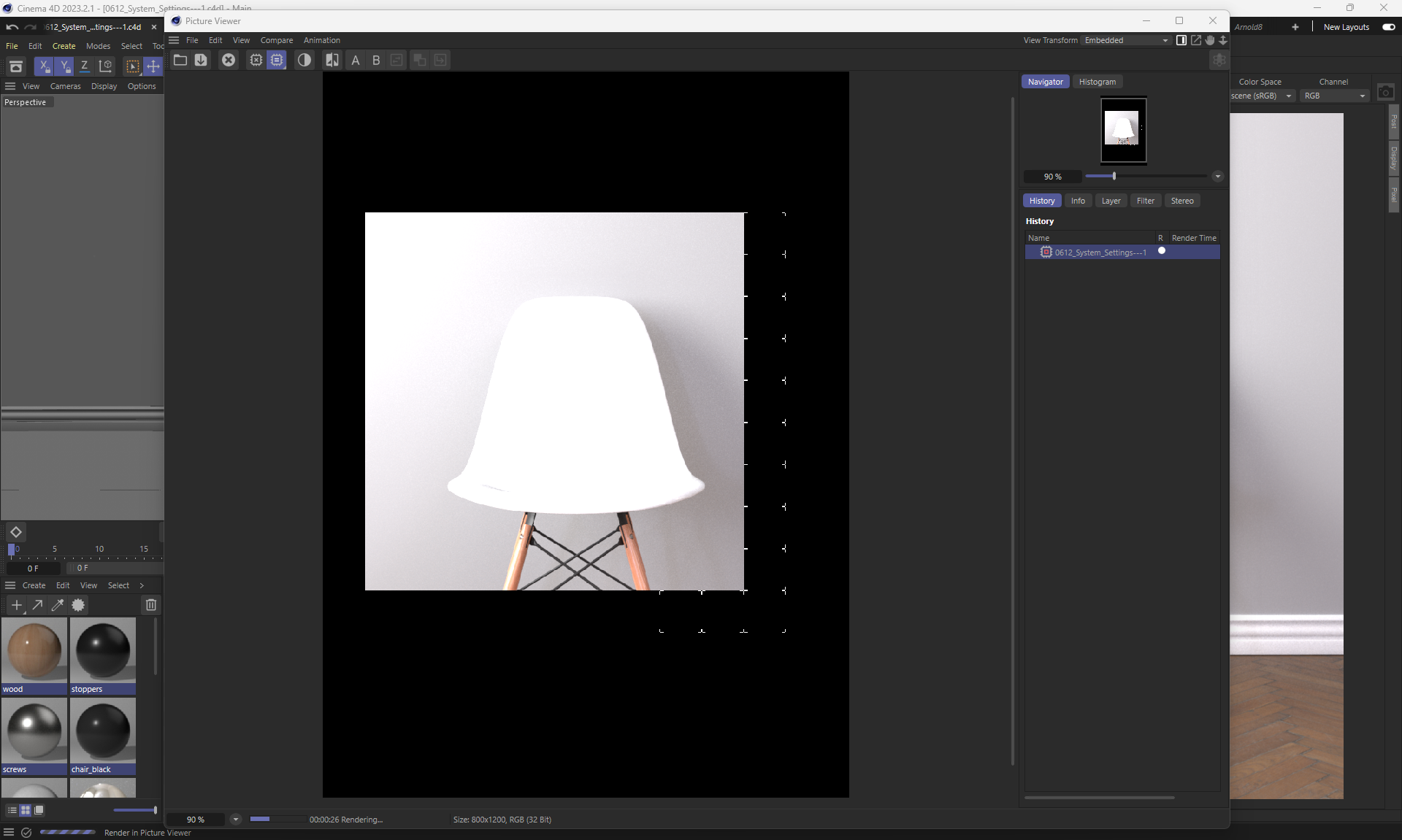This screenshot has height=840, width=1402.
Task: Stop rendering with the X icon
Action: coord(229,61)
